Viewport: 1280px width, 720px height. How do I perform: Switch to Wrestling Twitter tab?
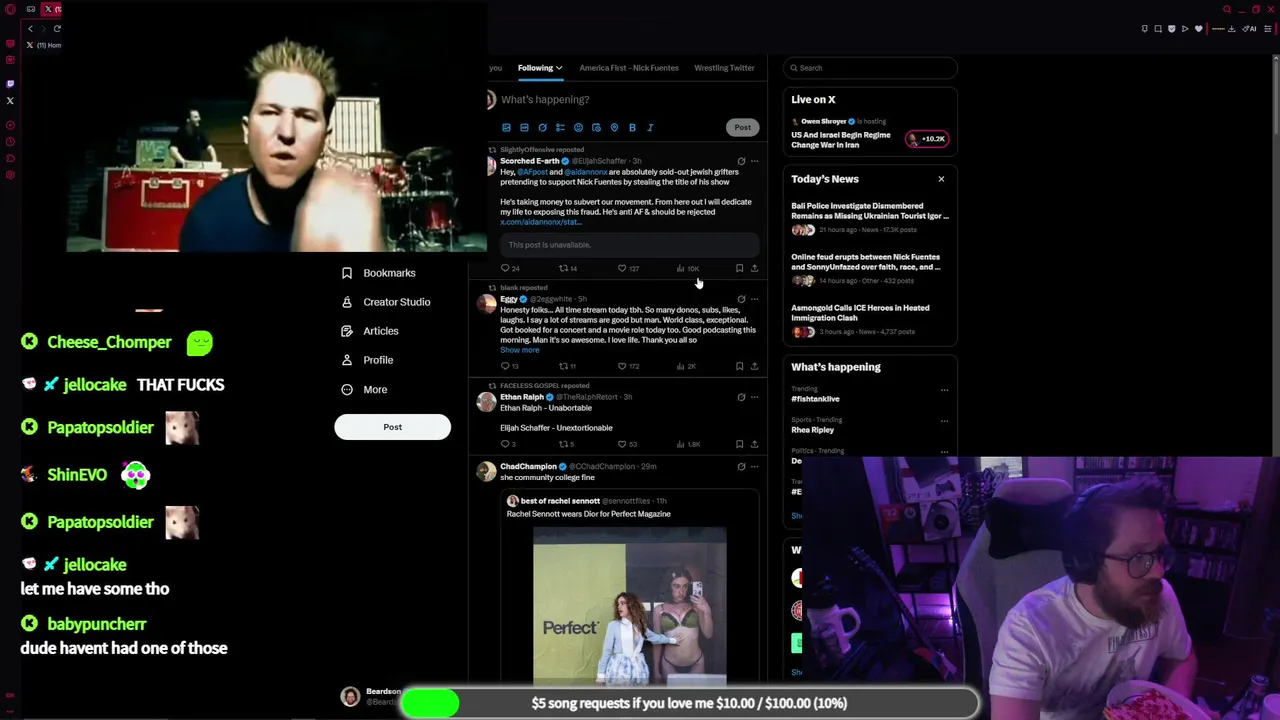click(724, 68)
